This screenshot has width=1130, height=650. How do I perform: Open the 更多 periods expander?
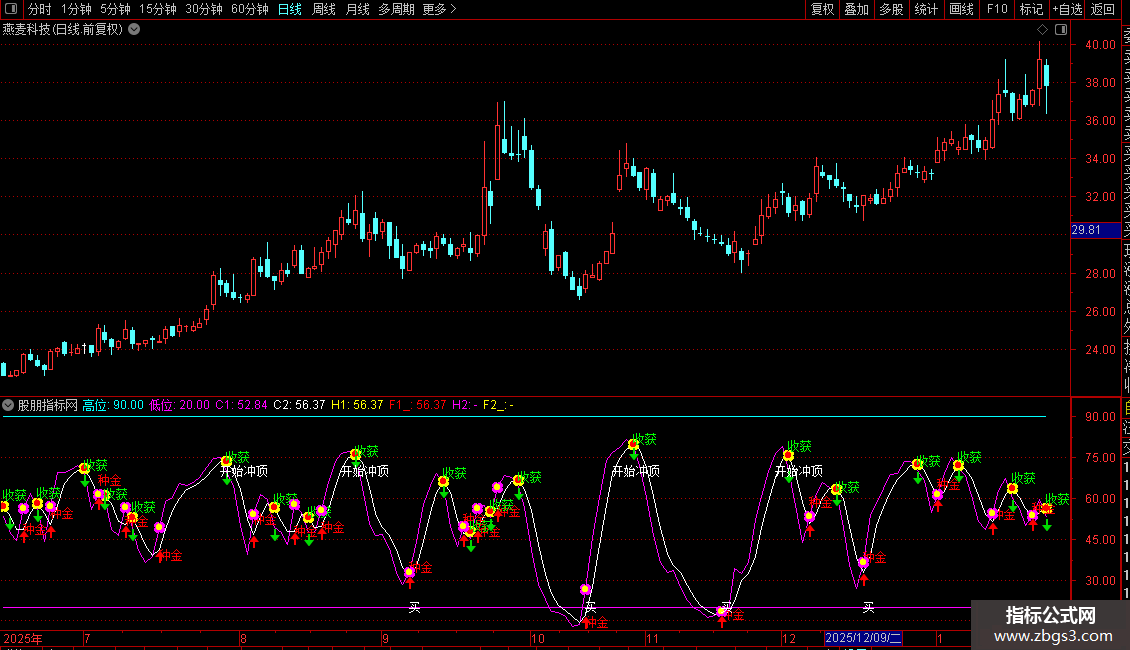point(439,9)
